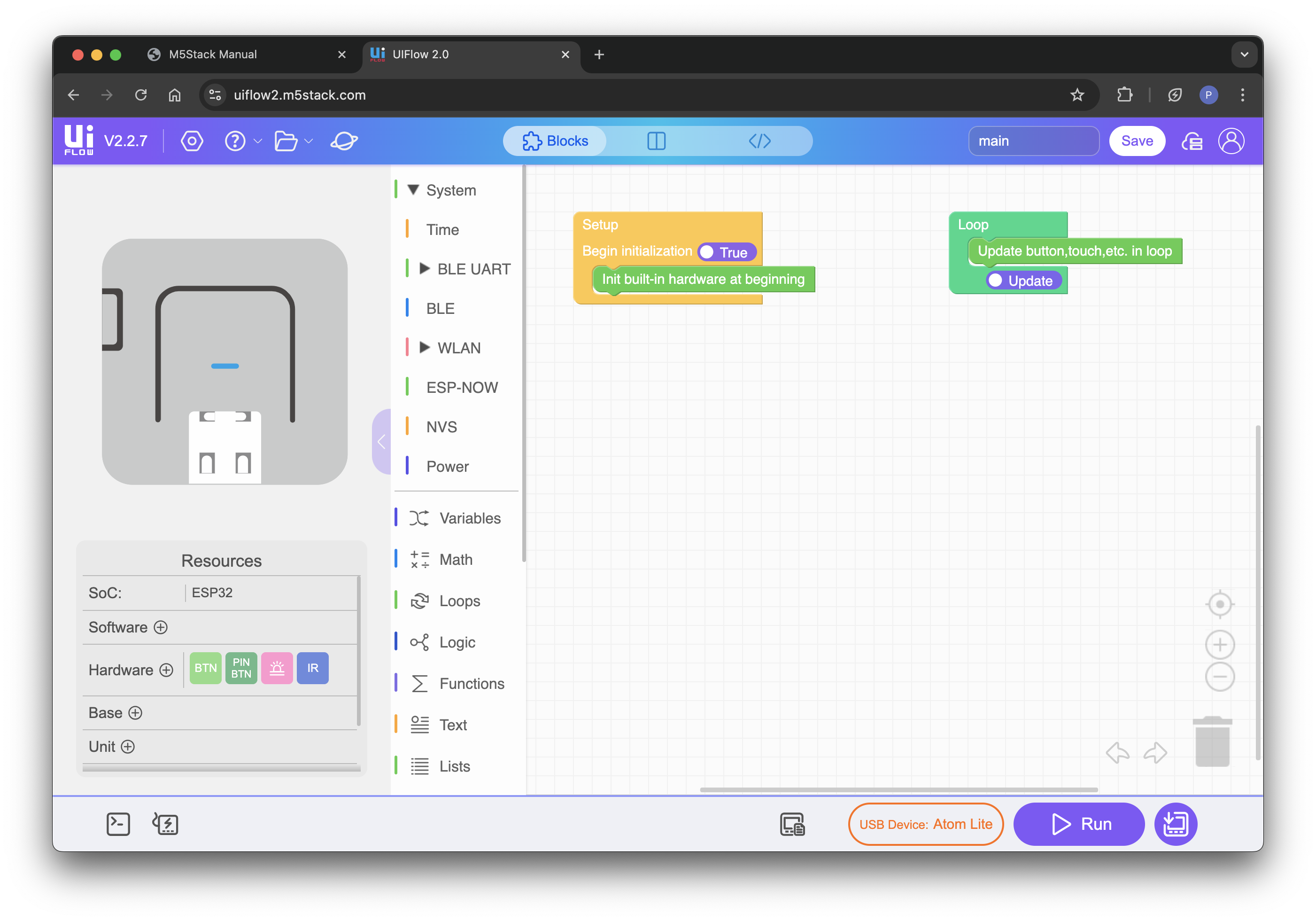The height and width of the screenshot is (921, 1316).
Task: Select the Time category
Action: (442, 229)
